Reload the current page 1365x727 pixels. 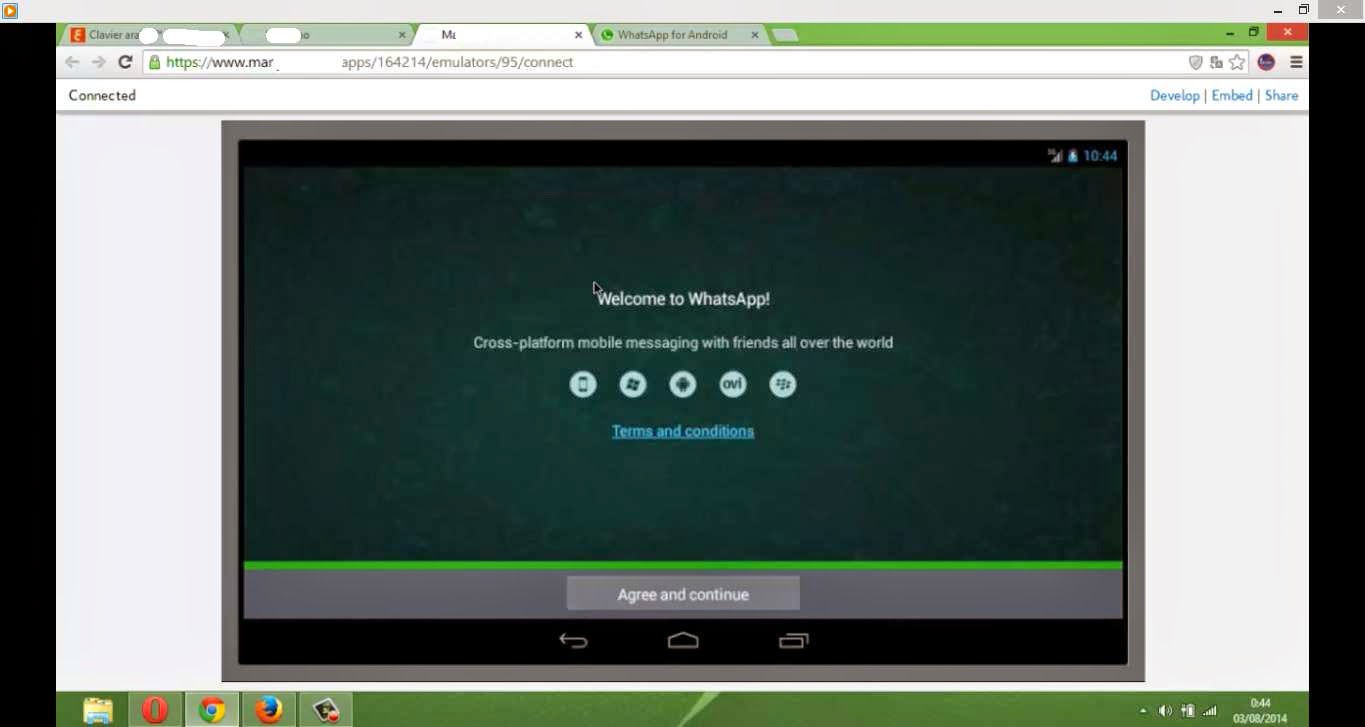125,62
